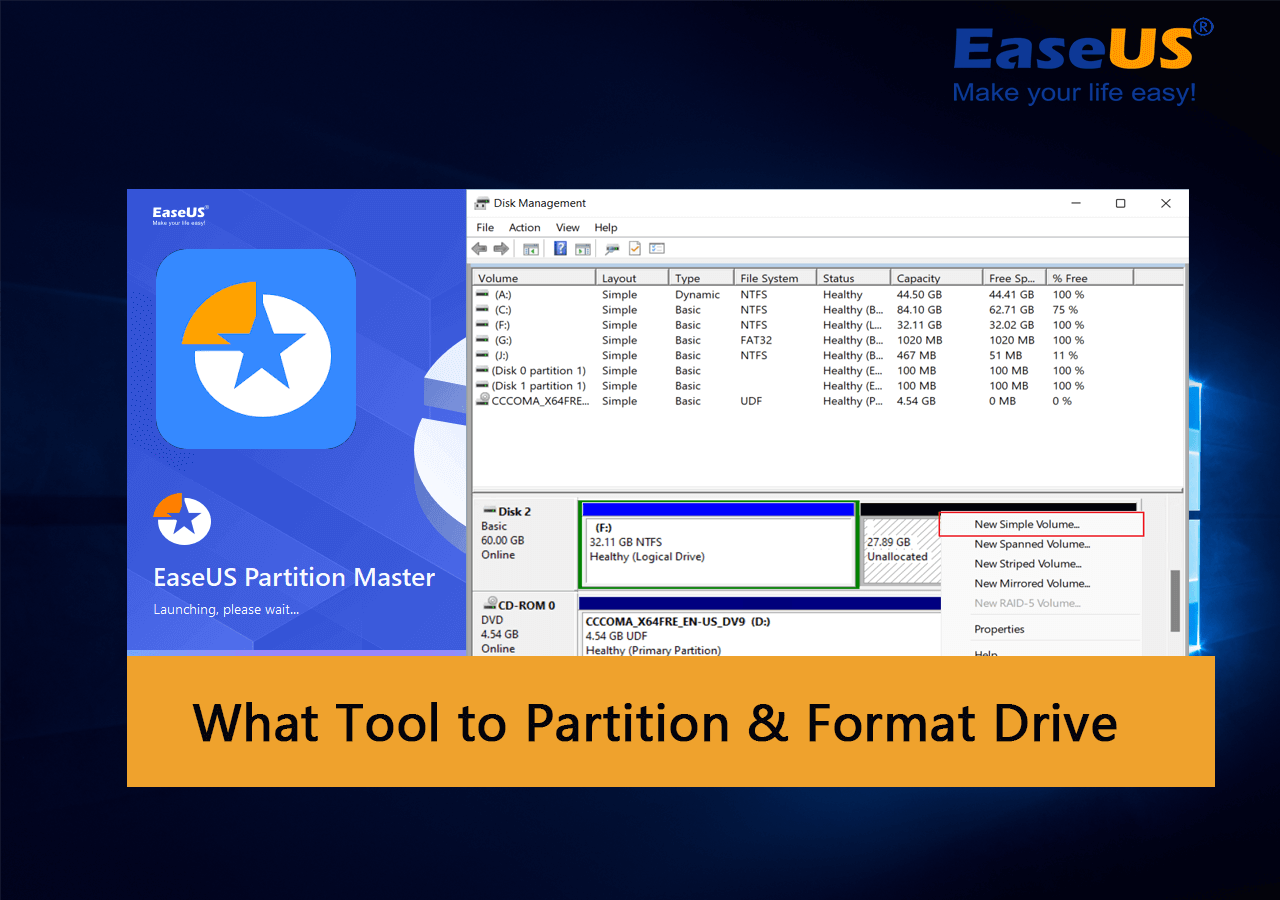
Task: Click the disc icon beside CCCOMA_X64FRE volume
Action: click(483, 401)
